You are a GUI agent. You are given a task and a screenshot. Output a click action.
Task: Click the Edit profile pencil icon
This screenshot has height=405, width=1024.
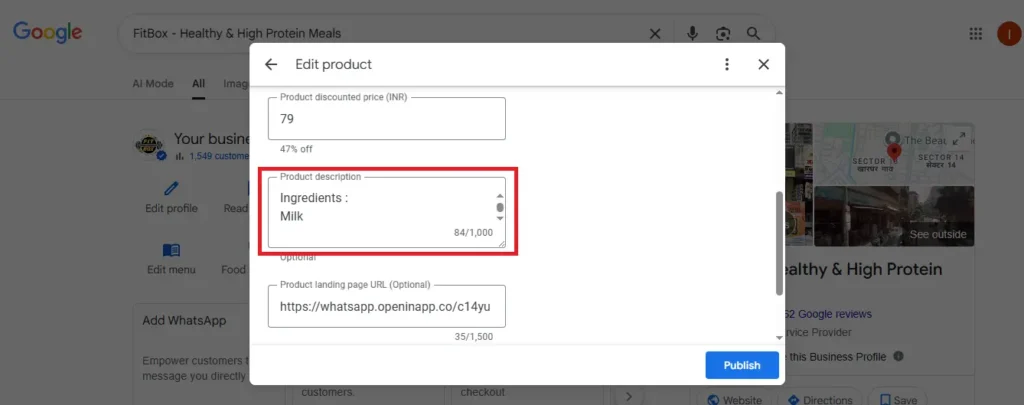(x=171, y=189)
